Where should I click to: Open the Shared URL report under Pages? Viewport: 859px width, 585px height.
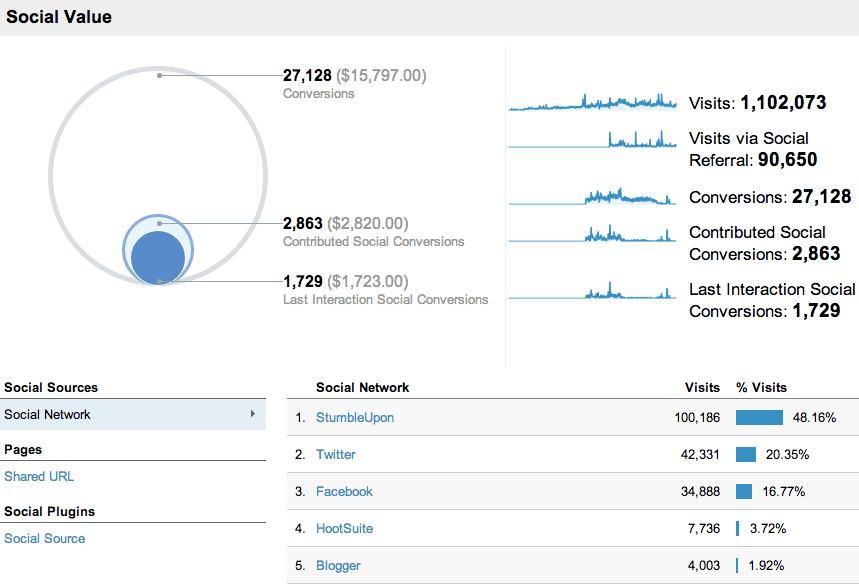pos(39,476)
